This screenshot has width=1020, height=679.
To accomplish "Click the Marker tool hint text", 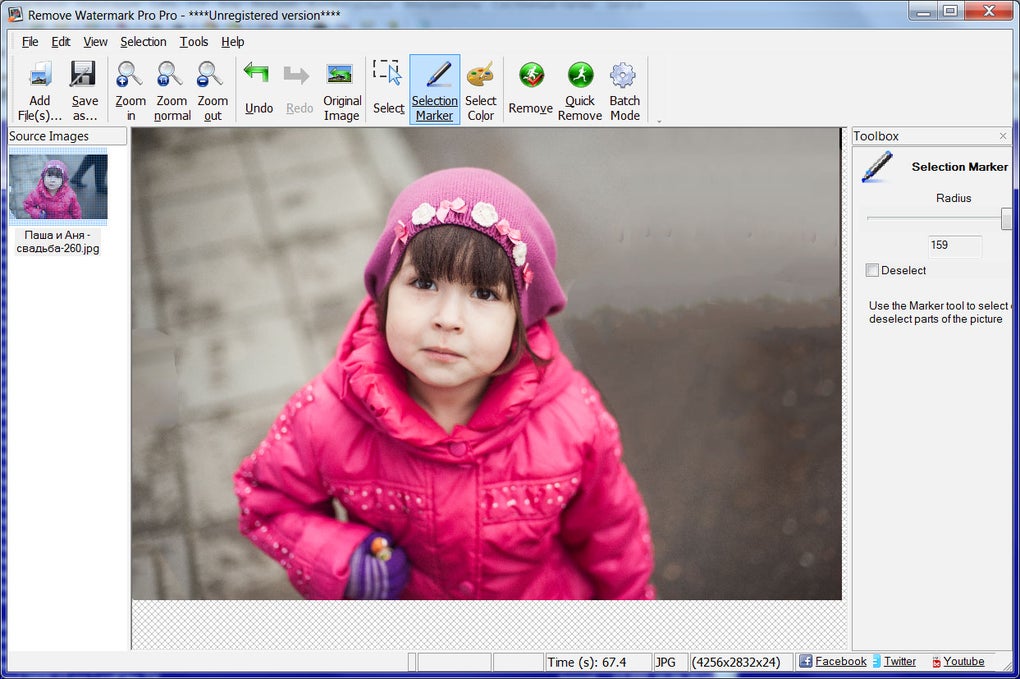I will pyautogui.click(x=938, y=312).
